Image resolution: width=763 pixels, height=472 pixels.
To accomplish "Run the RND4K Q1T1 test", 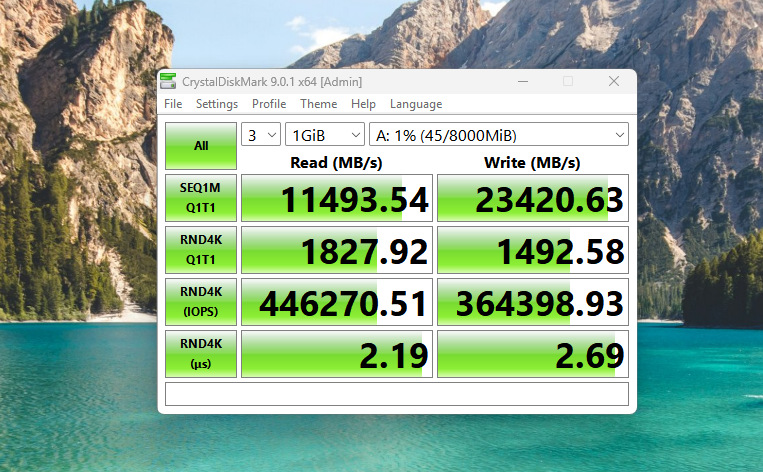I will coord(201,250).
